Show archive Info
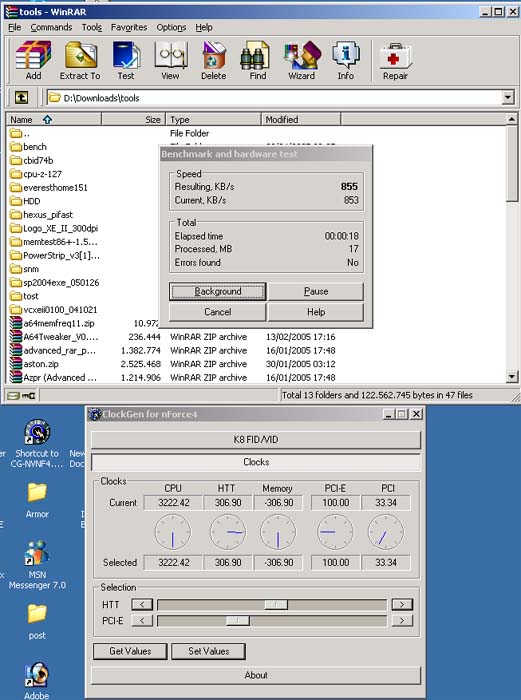The image size is (521, 700). click(x=346, y=60)
